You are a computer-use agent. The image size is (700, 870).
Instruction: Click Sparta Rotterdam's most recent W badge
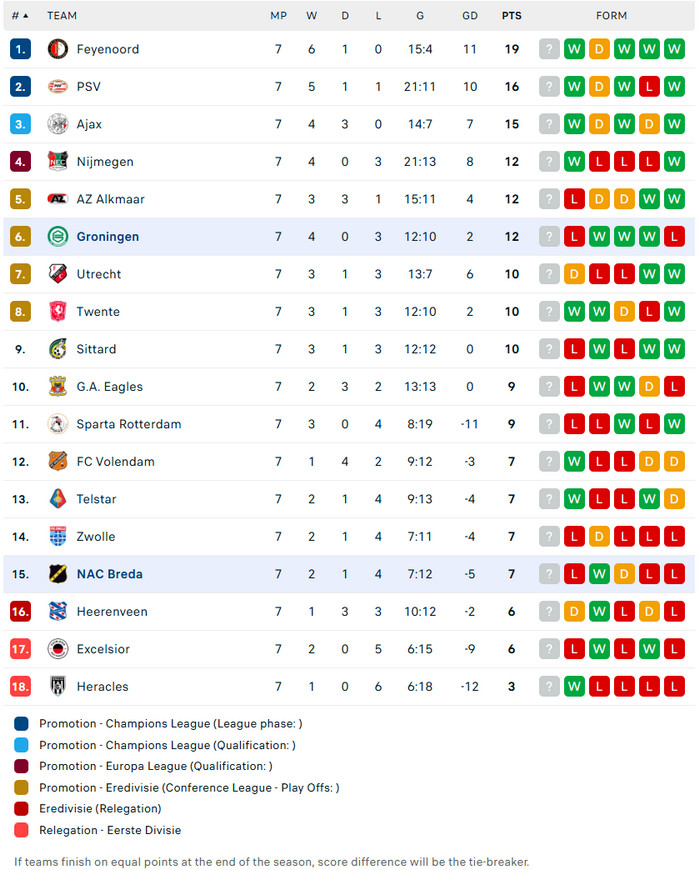click(674, 424)
